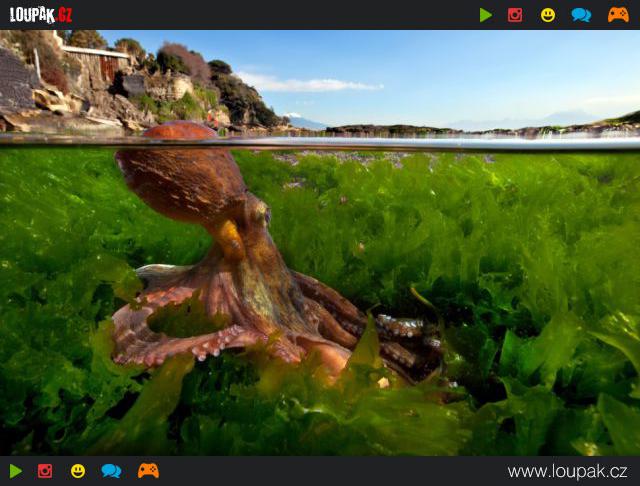Image resolution: width=640 pixels, height=486 pixels.
Task: Open the blue chat bubbles in bottom bar
Action: [x=111, y=471]
